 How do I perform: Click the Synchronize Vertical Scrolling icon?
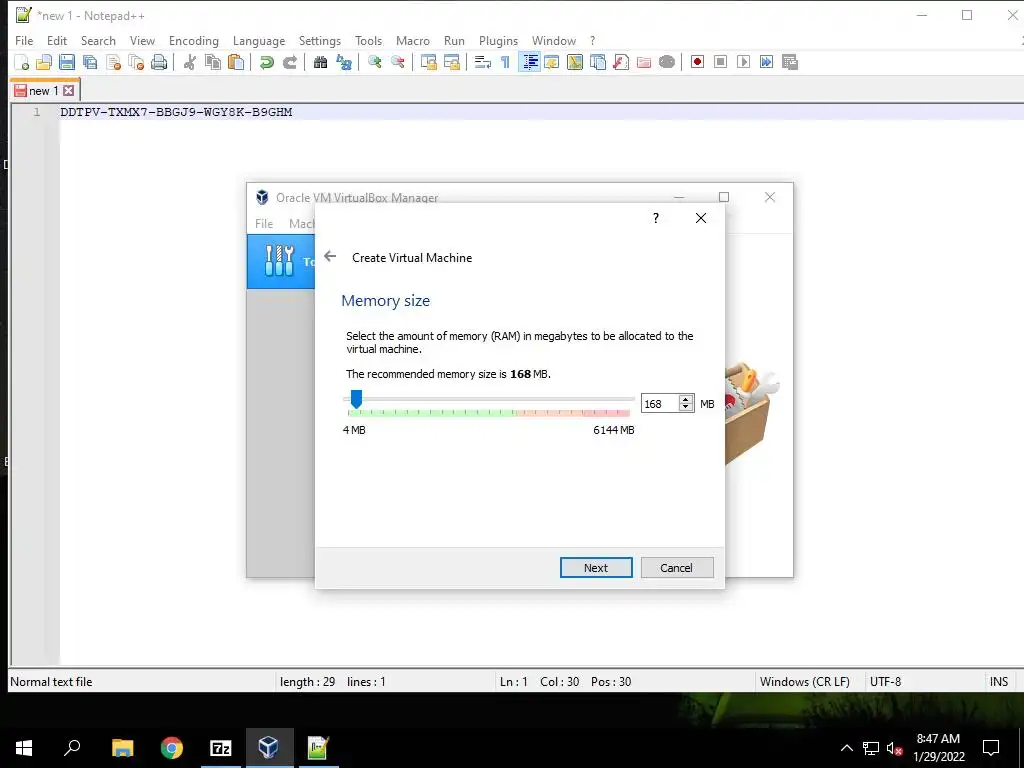tap(429, 62)
